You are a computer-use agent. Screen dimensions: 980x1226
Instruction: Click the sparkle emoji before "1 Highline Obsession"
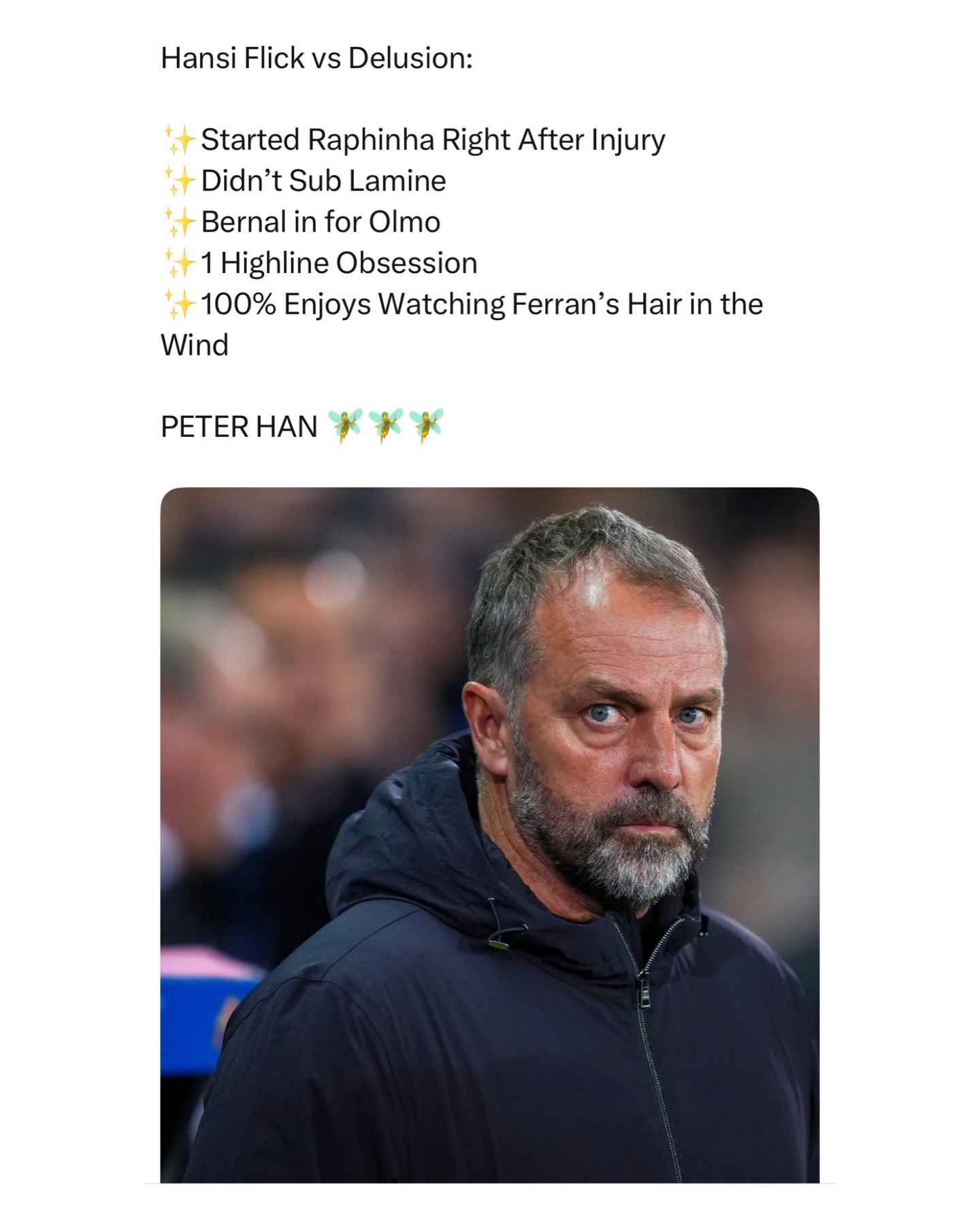pyautogui.click(x=179, y=263)
